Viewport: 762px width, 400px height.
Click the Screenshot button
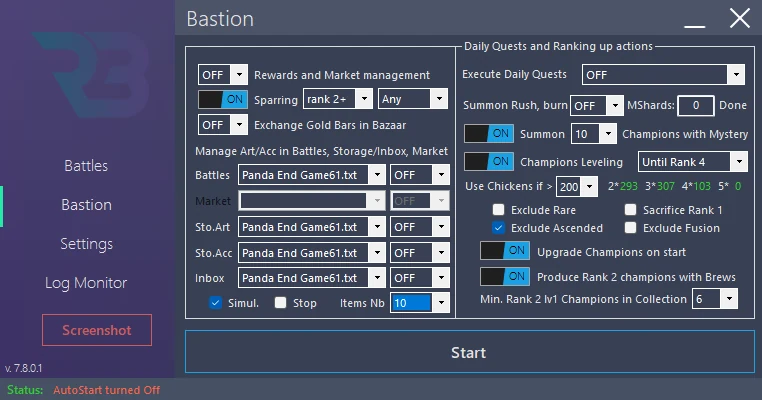coord(97,330)
